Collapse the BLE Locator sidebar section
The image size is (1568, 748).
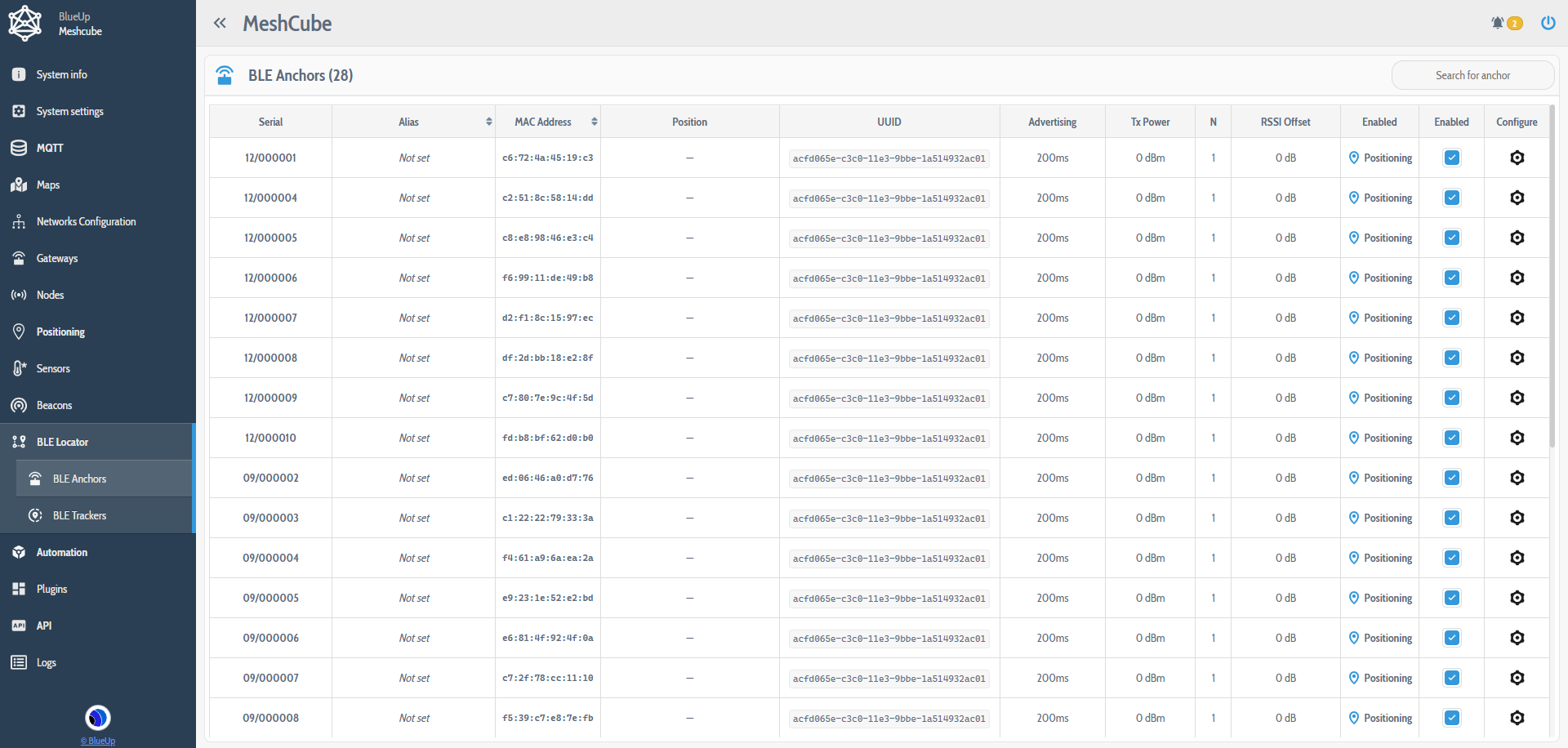[62, 442]
